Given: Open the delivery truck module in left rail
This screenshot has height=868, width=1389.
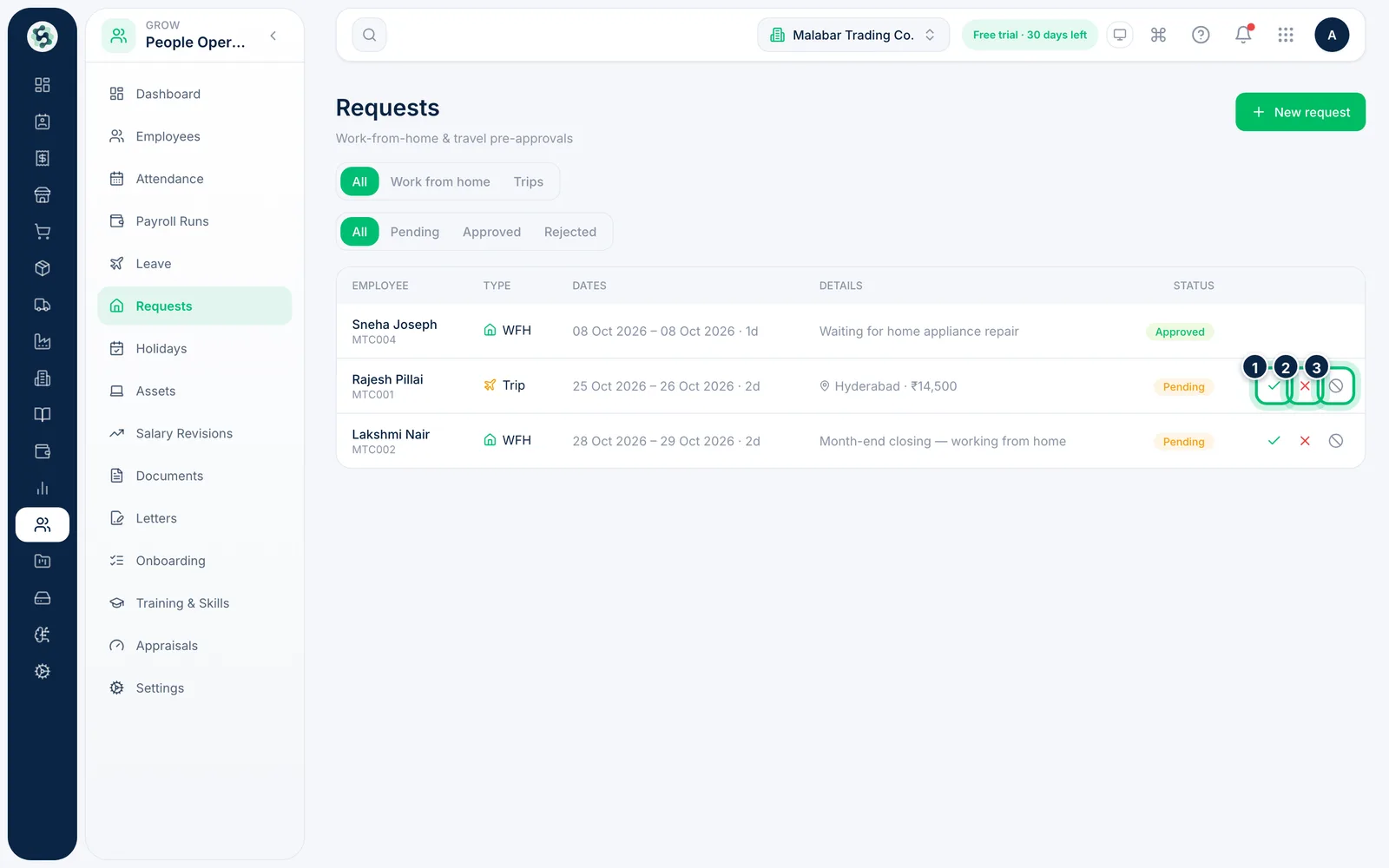Looking at the screenshot, I should tap(42, 305).
